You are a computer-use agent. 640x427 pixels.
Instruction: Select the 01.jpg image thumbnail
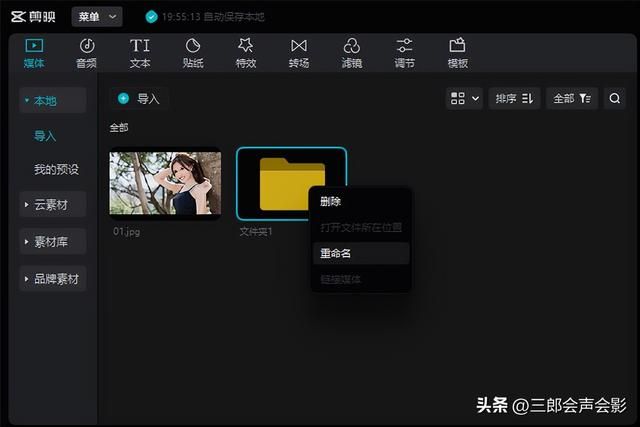165,183
